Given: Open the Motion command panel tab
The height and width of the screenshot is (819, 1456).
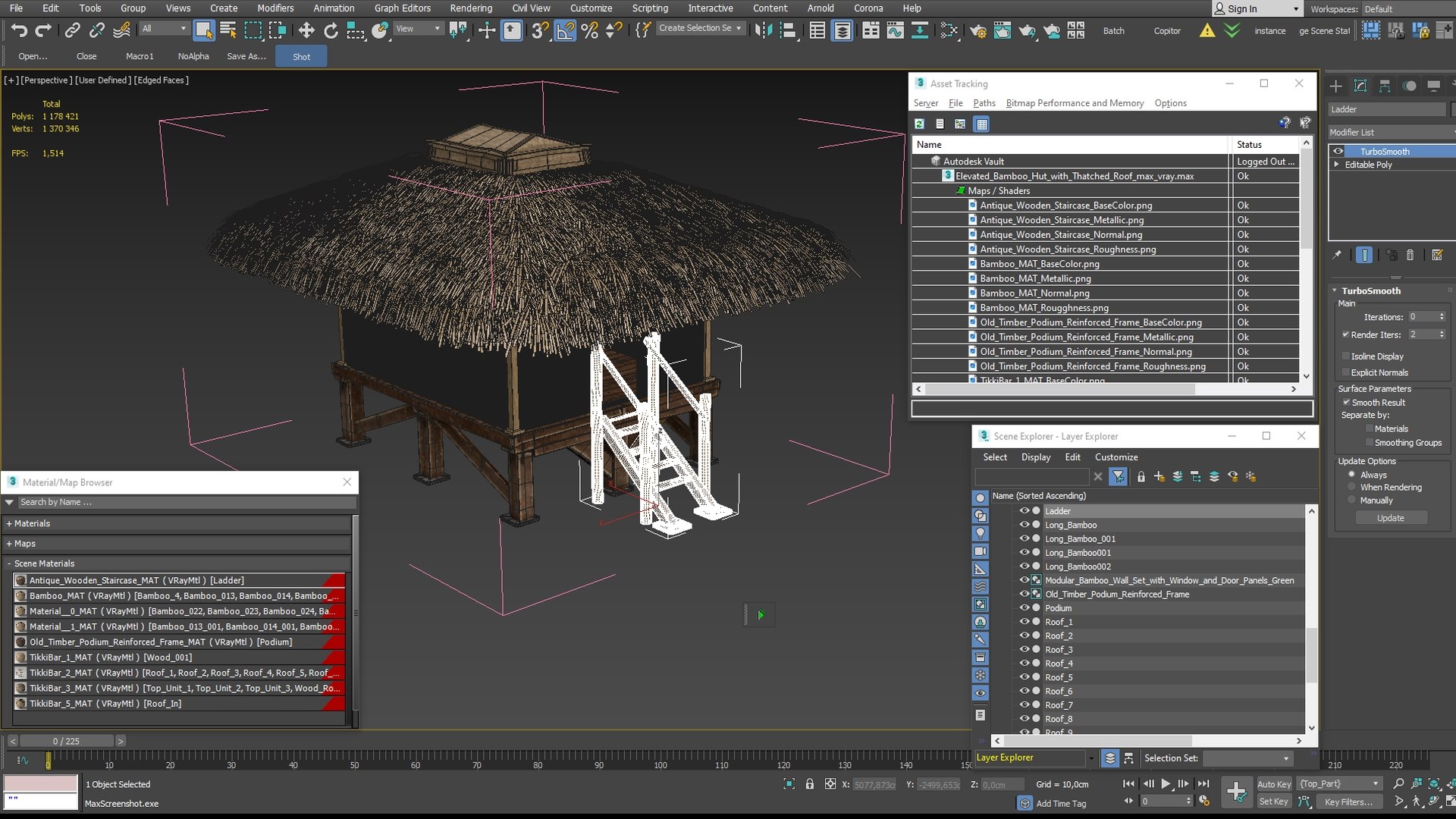Looking at the screenshot, I should 1410,86.
